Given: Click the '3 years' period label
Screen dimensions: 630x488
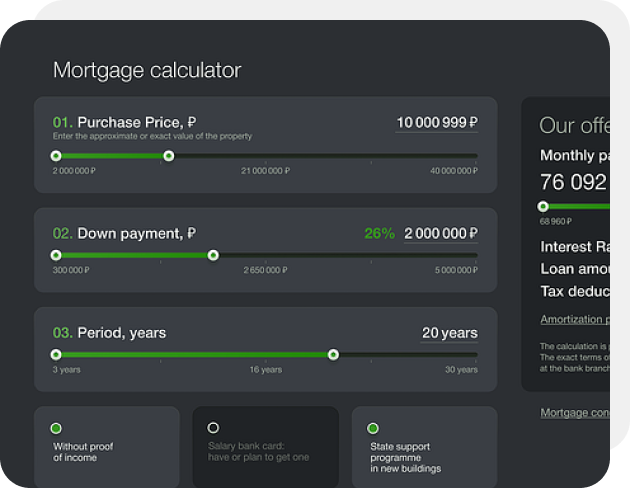Looking at the screenshot, I should coord(66,370).
